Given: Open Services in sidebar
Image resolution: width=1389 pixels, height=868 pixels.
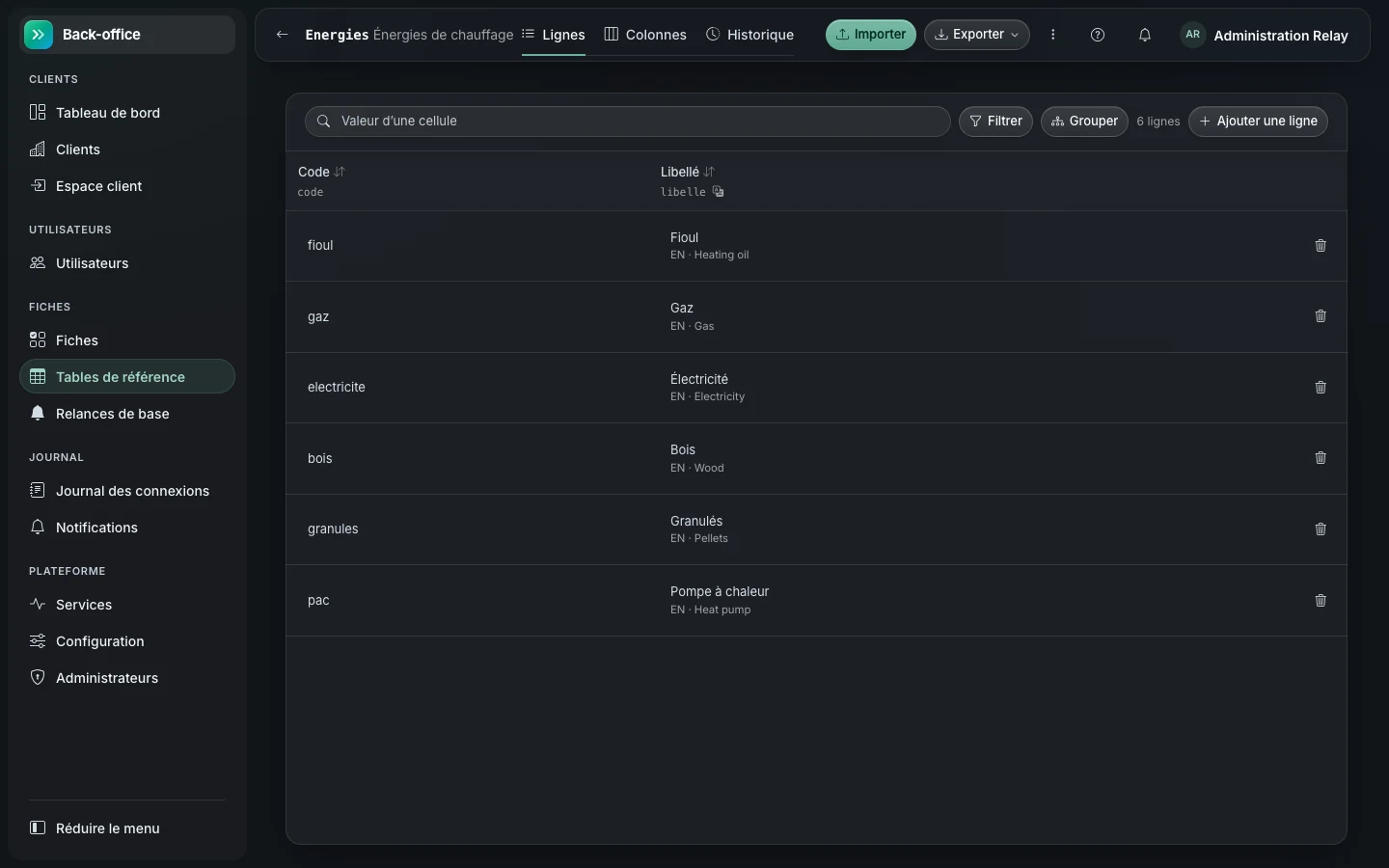Looking at the screenshot, I should (x=127, y=605).
